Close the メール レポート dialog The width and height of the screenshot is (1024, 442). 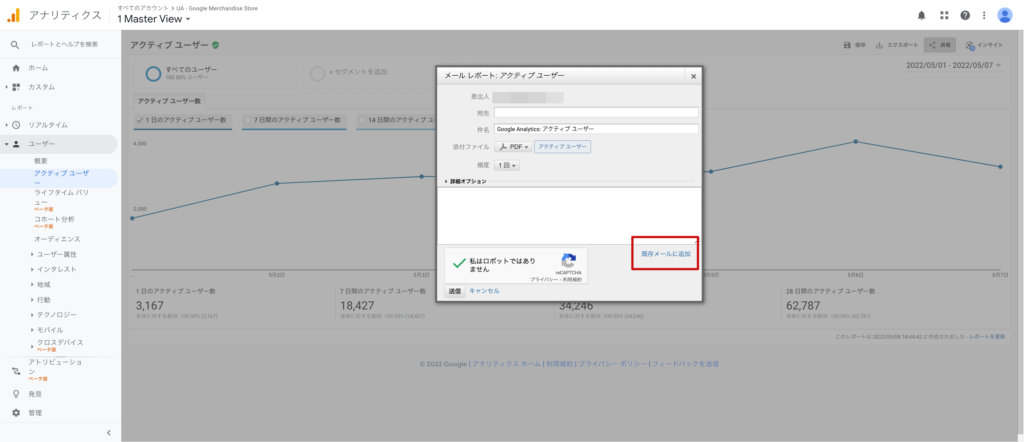pos(692,76)
